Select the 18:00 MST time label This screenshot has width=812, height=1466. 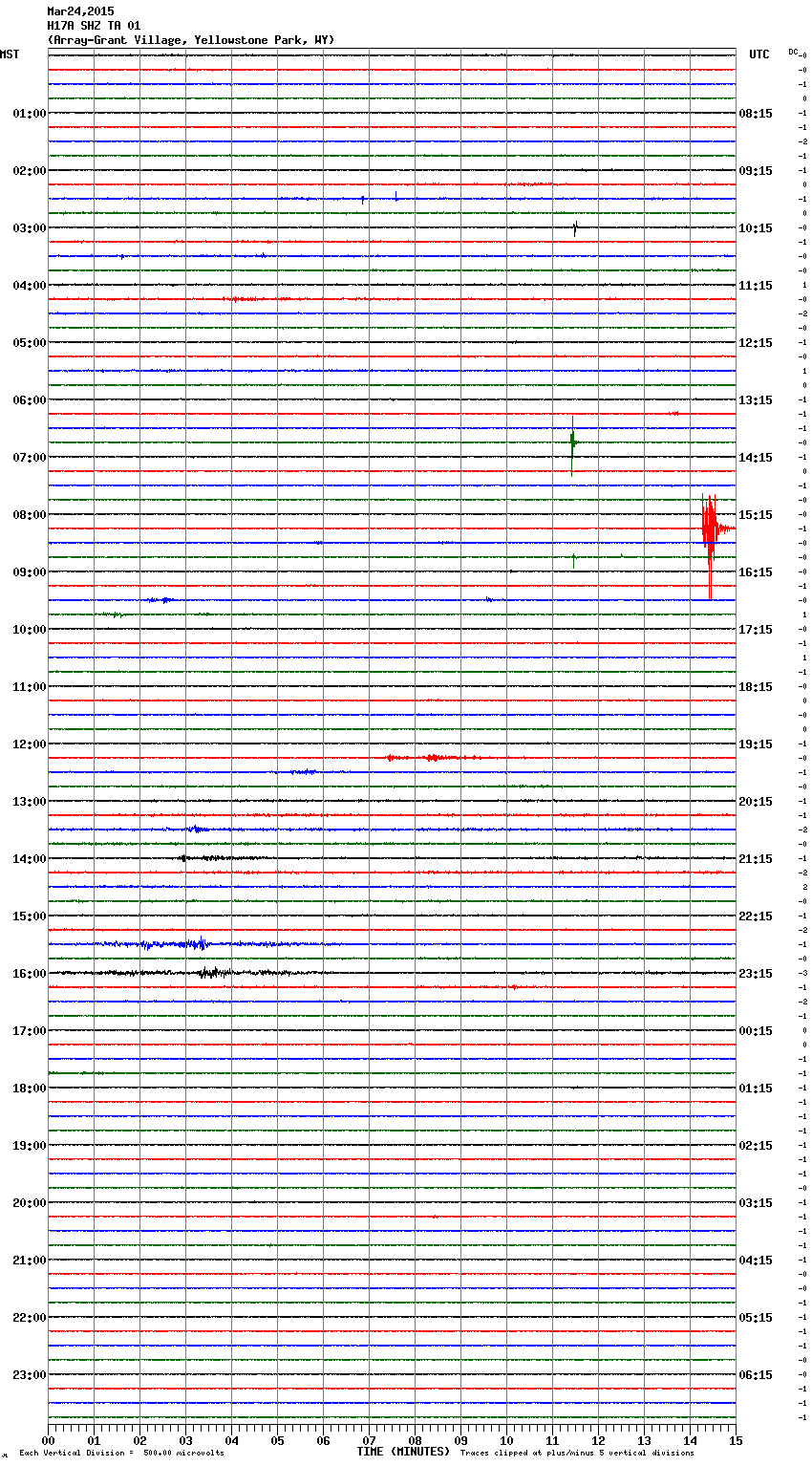(30, 1089)
